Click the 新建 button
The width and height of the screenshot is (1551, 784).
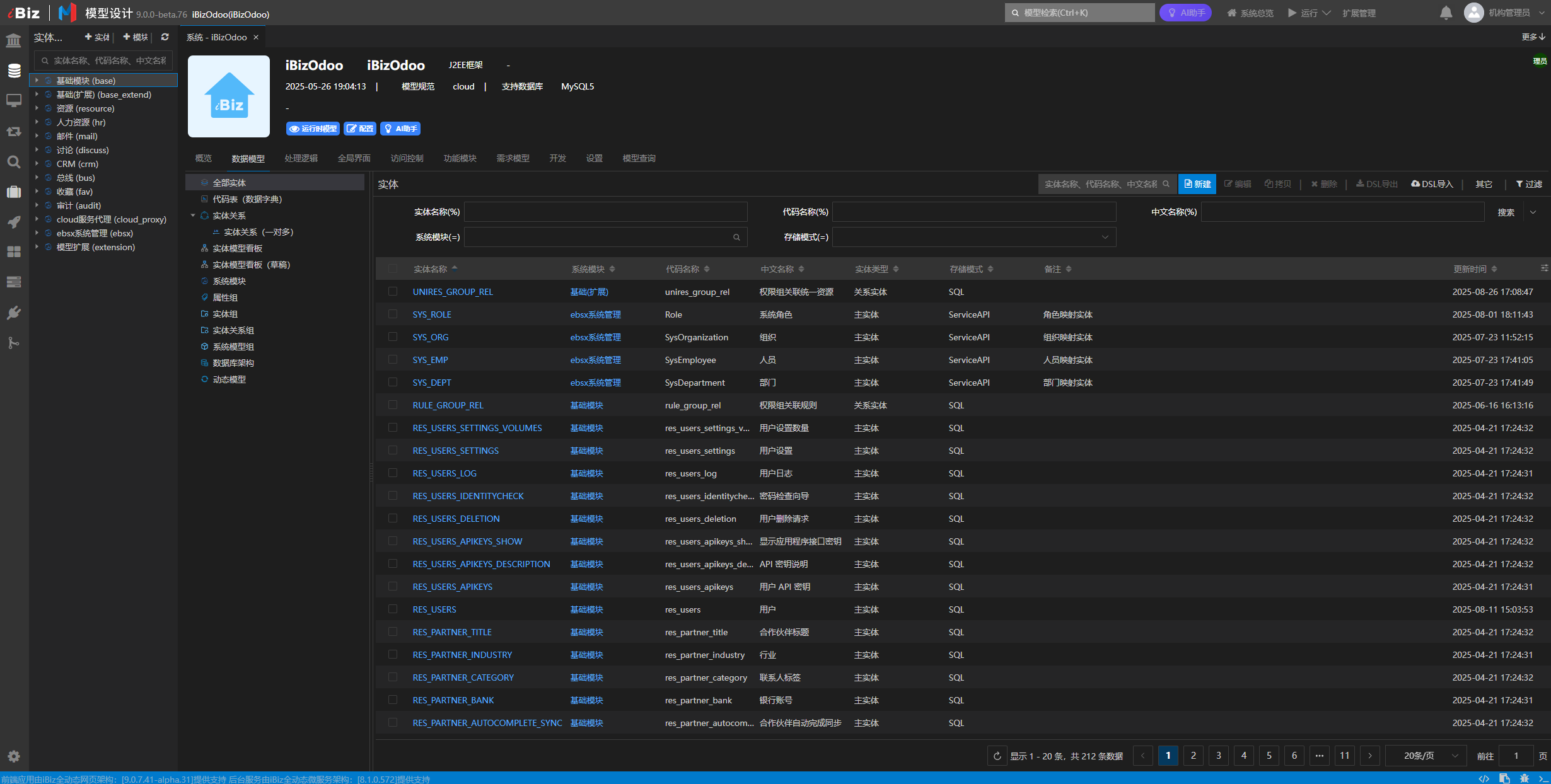click(1197, 184)
